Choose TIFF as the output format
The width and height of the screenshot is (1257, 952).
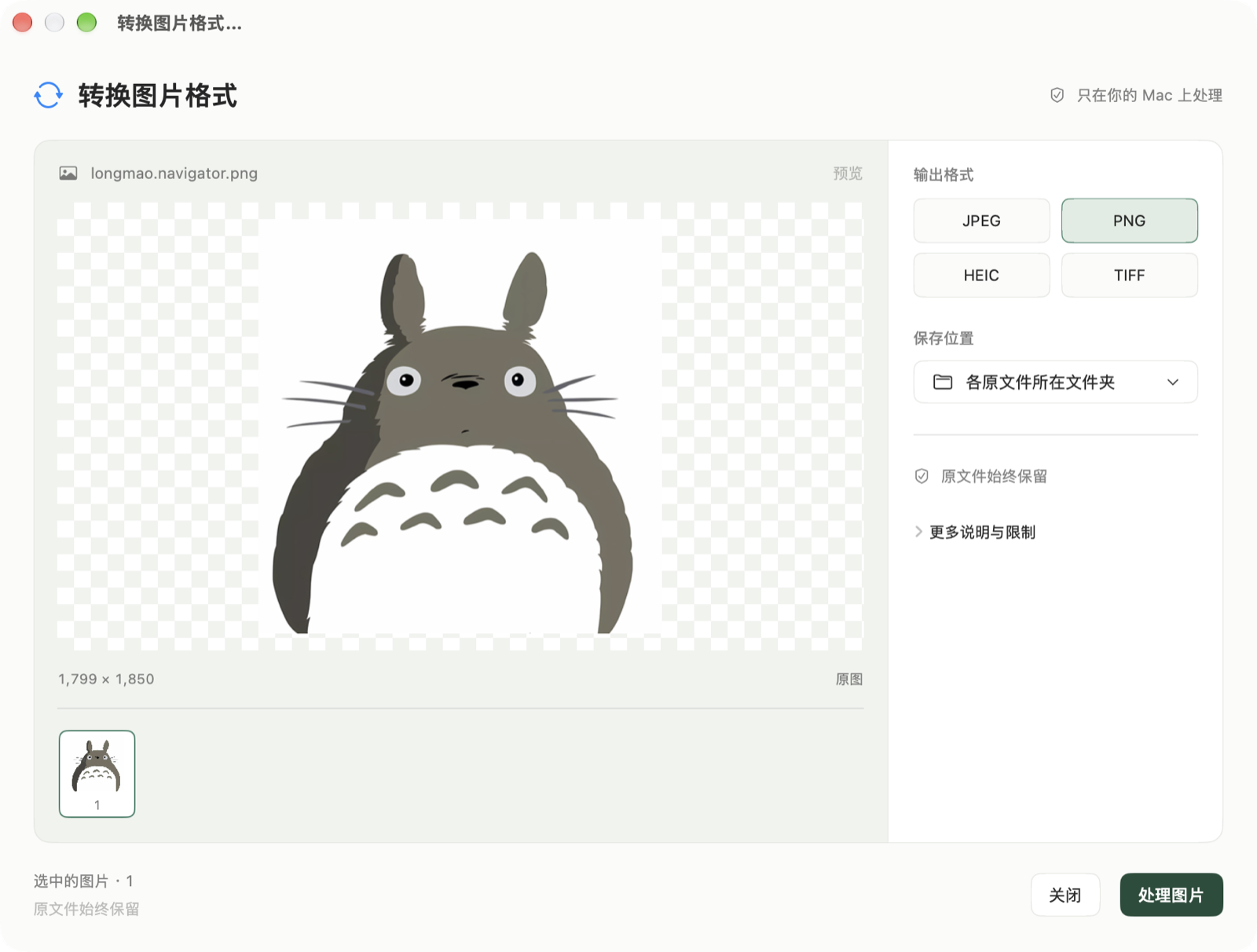1129,275
